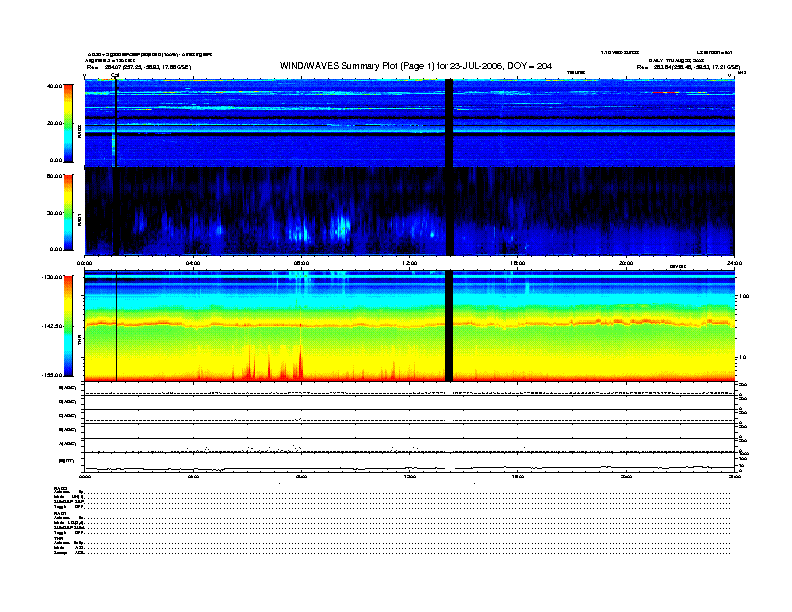Click the 16:00 time label under the RAD1 spectrogram

(x=518, y=263)
